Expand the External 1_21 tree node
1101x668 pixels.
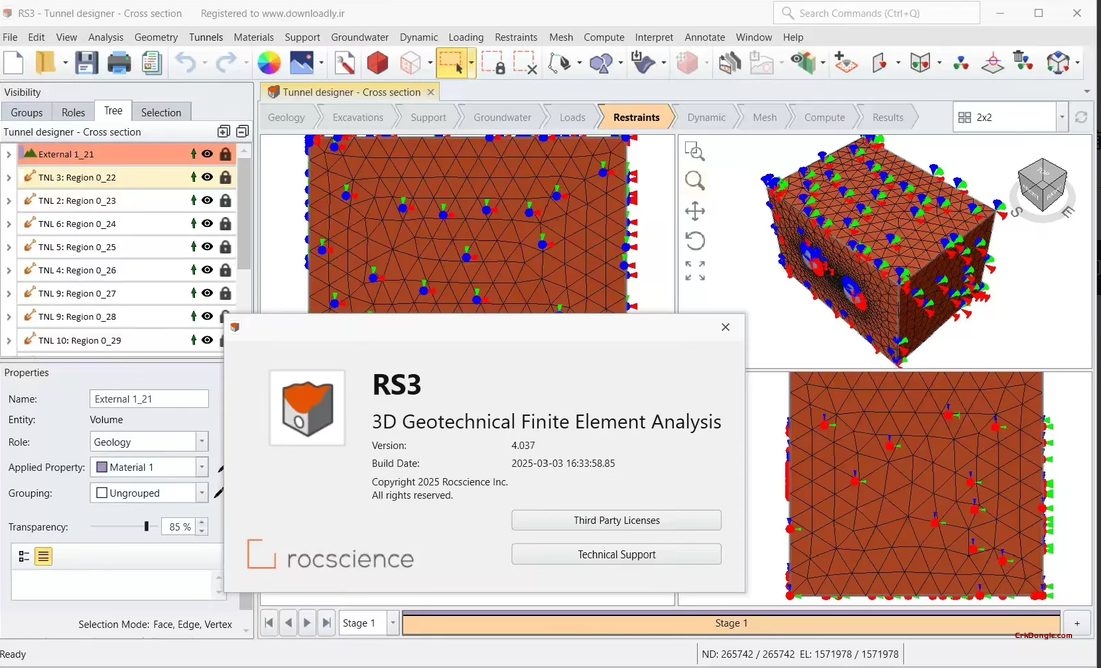[x=8, y=155]
